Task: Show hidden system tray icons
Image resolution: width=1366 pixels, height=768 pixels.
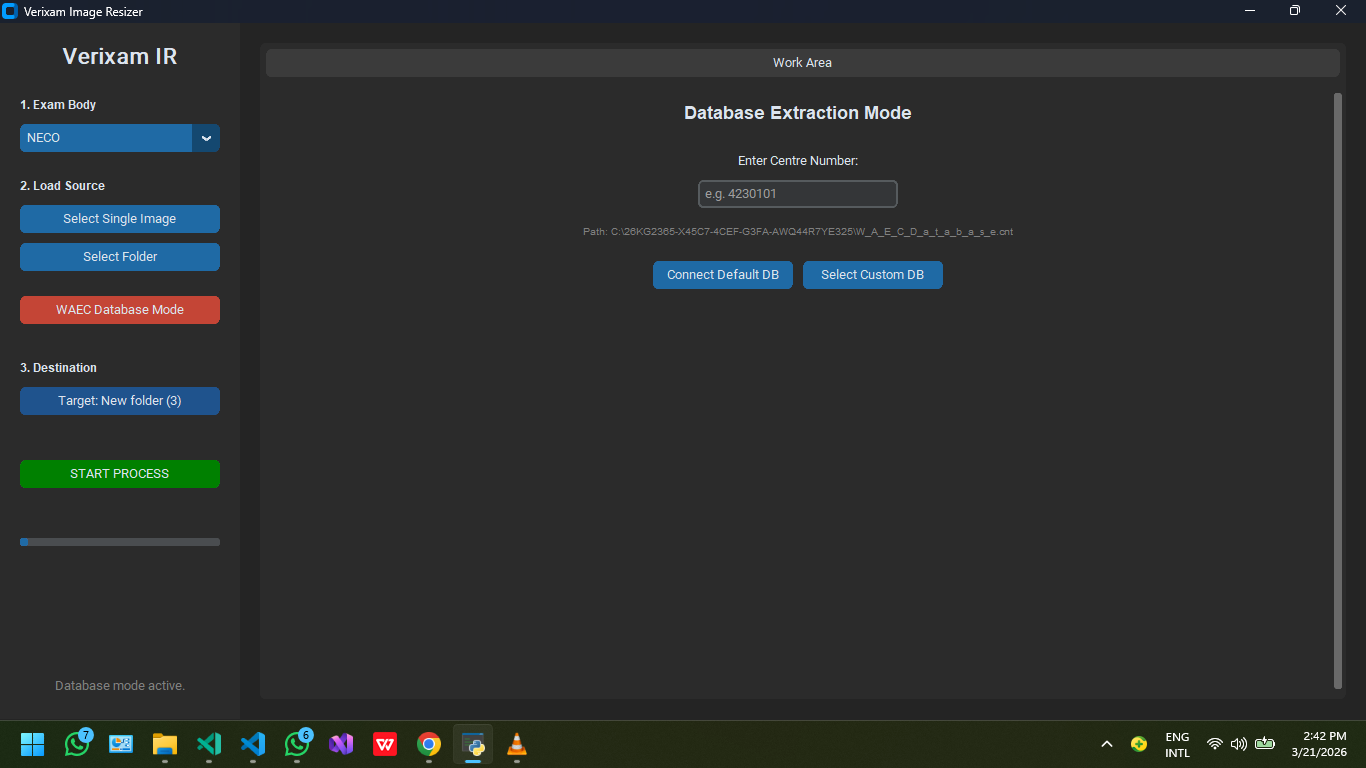Action: coord(1107,744)
